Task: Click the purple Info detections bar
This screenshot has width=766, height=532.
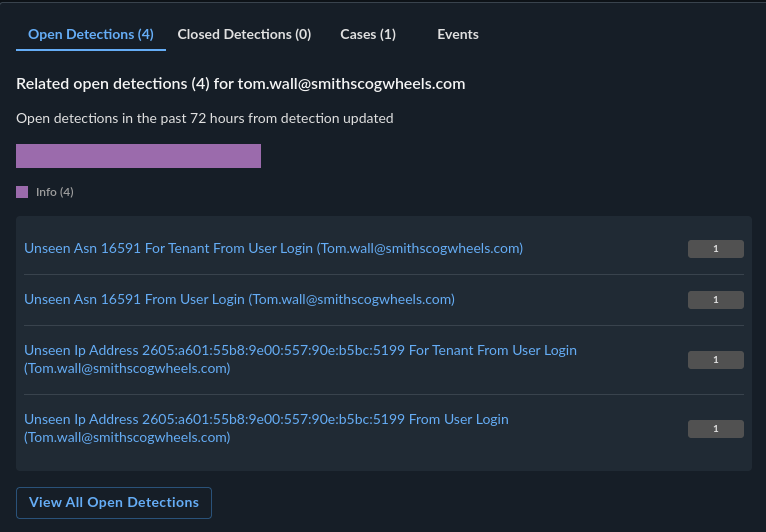Action: (x=138, y=156)
